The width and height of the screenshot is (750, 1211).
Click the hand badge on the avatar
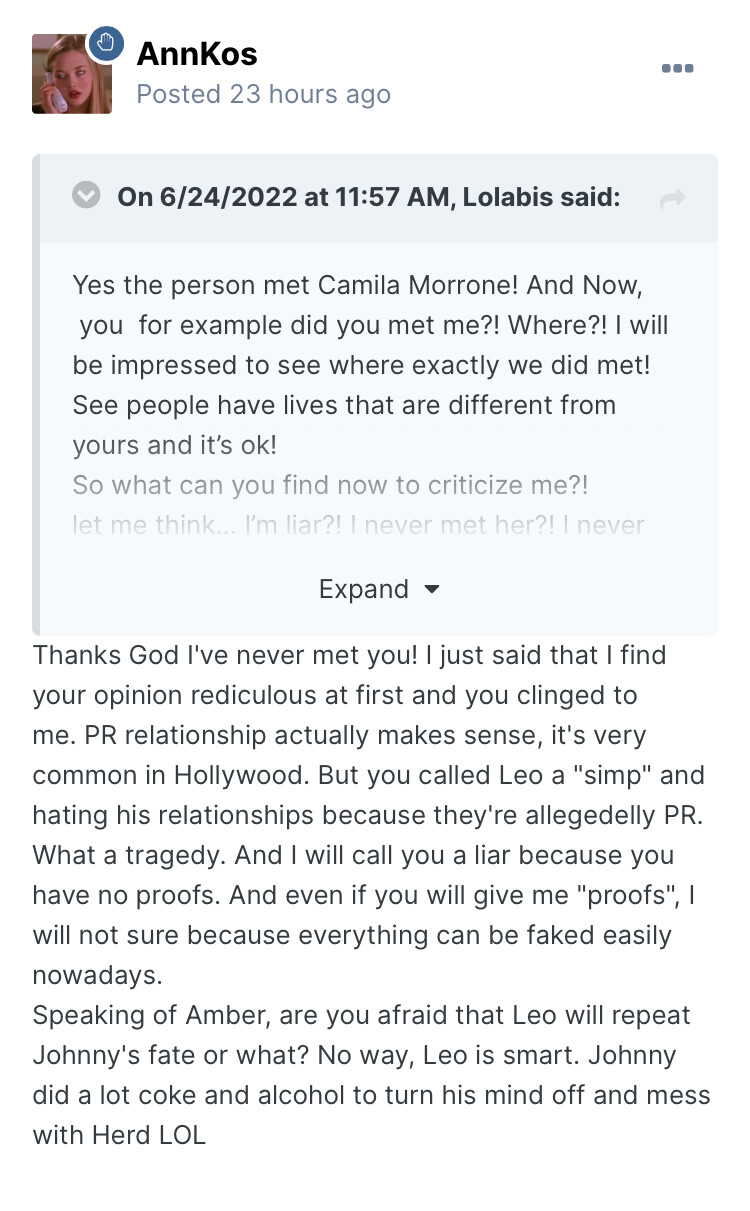pyautogui.click(x=105, y=45)
